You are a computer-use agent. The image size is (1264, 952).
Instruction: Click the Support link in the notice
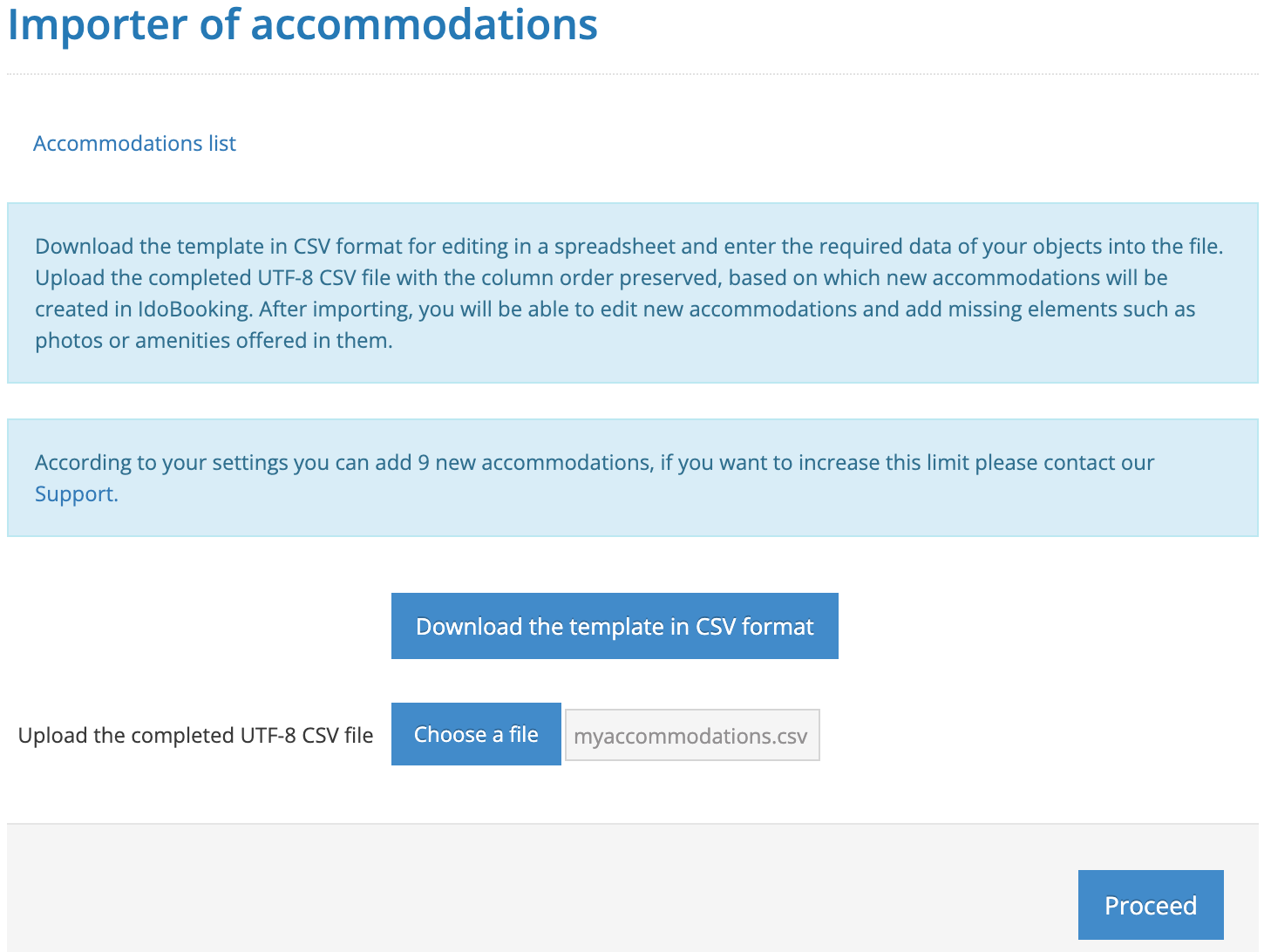75,494
